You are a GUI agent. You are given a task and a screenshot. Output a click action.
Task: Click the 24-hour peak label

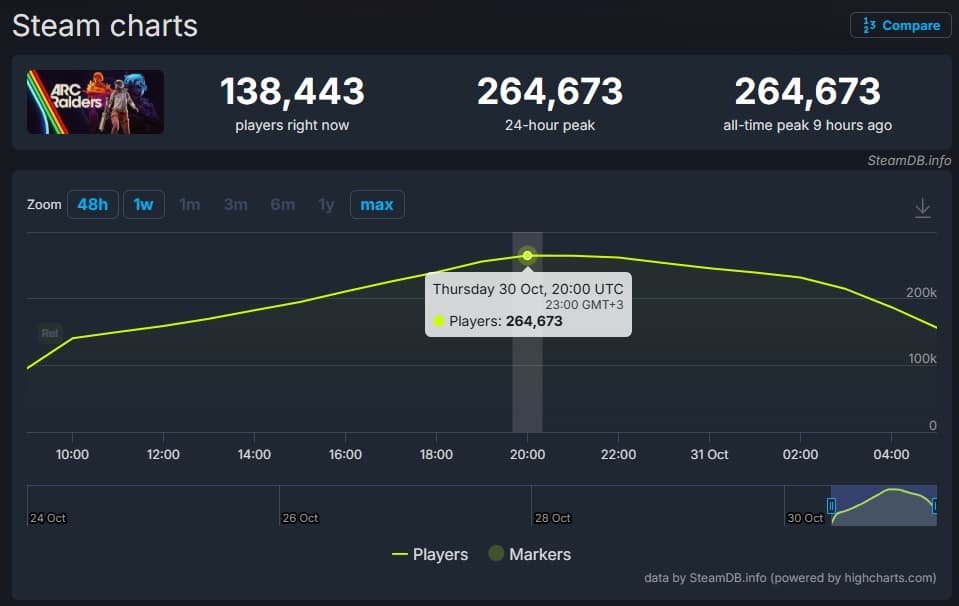point(550,125)
